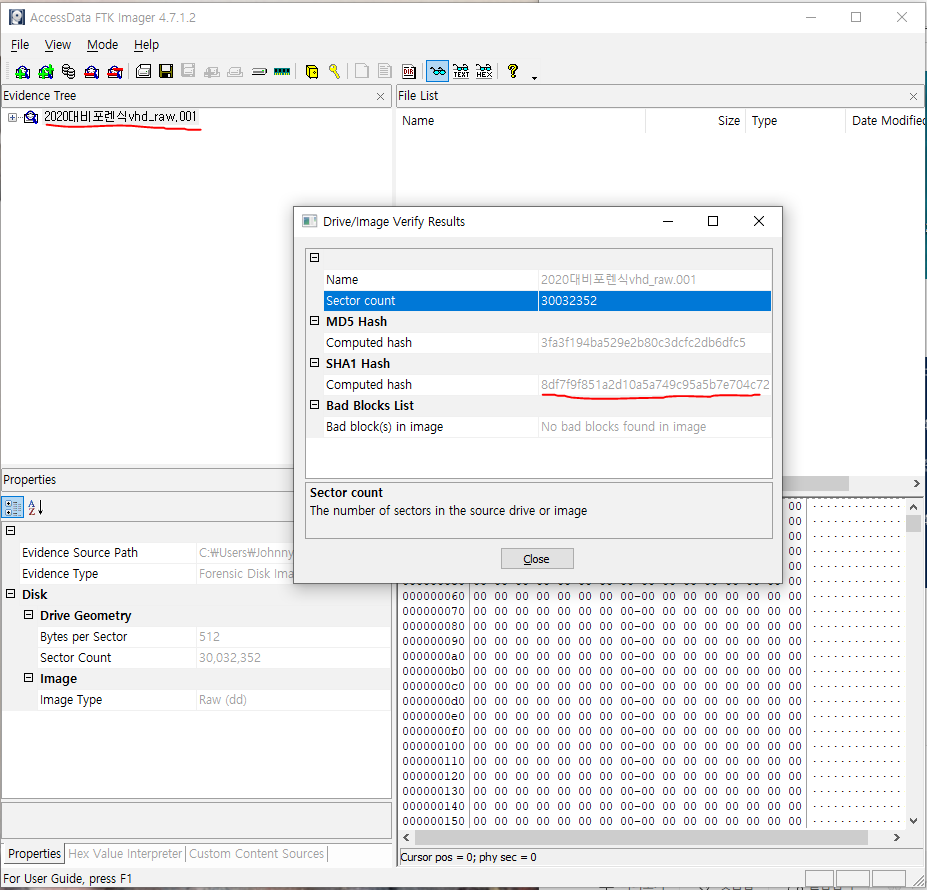Screen dimensions: 927x890
Task: Collapse the Image section in Properties
Action: pyautogui.click(x=28, y=678)
